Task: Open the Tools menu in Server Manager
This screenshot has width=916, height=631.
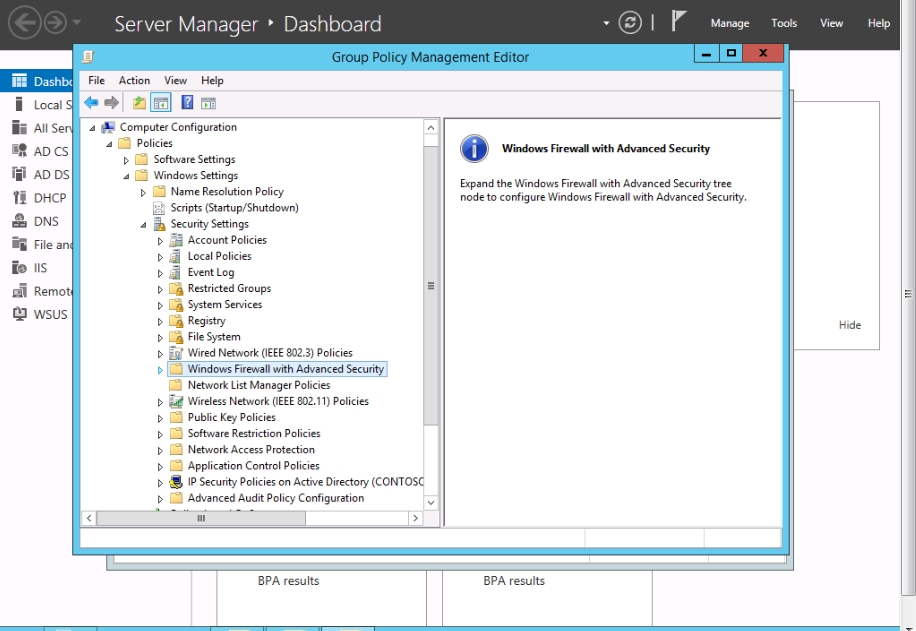Action: point(784,23)
